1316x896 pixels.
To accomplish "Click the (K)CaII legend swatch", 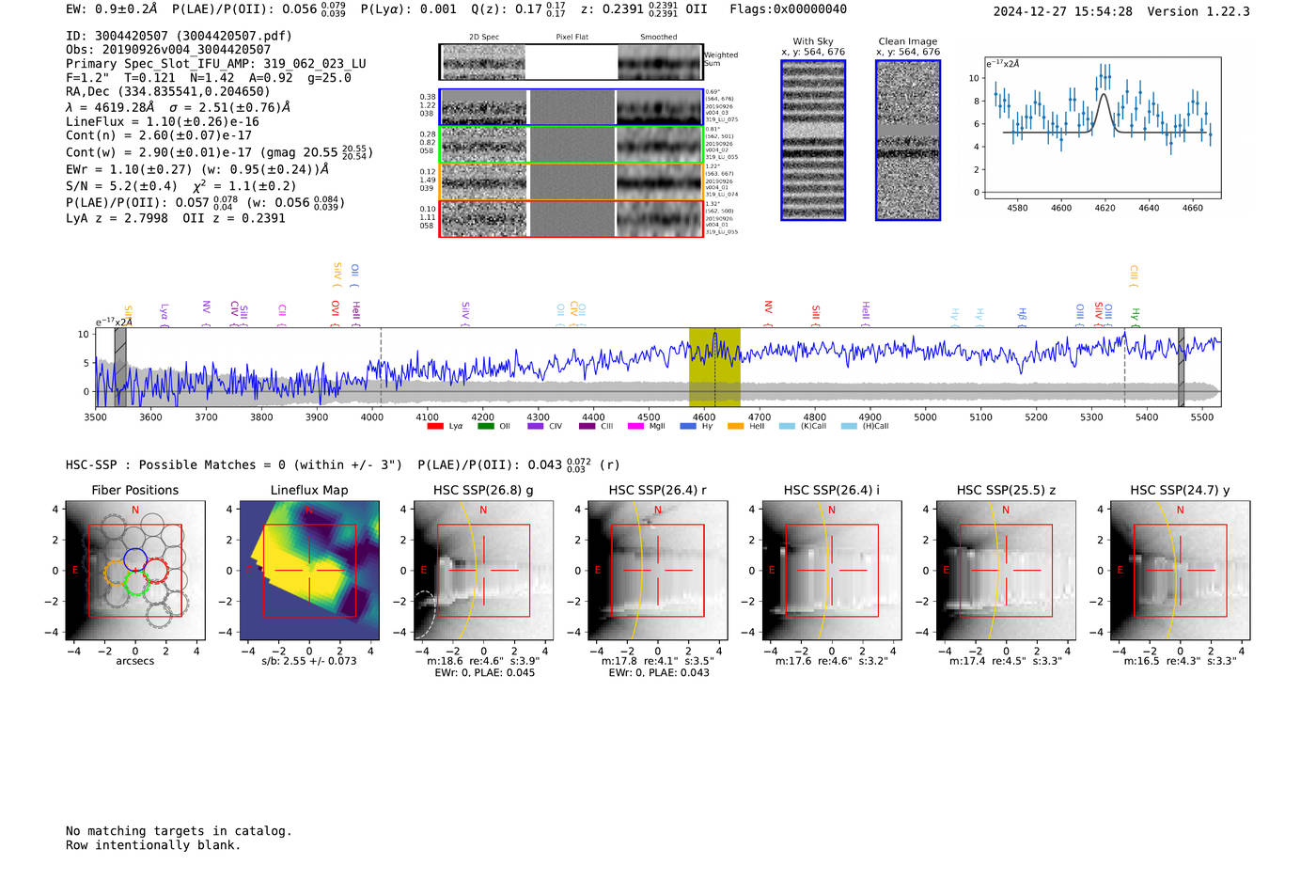I will click(x=786, y=426).
